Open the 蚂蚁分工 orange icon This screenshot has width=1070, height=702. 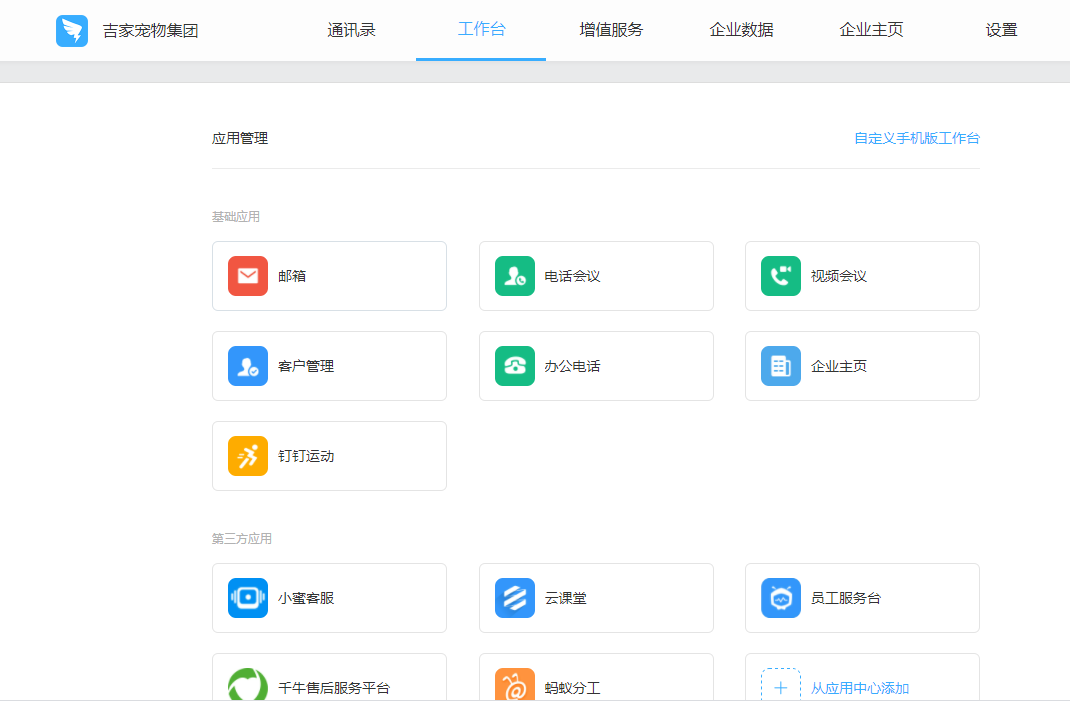click(515, 684)
